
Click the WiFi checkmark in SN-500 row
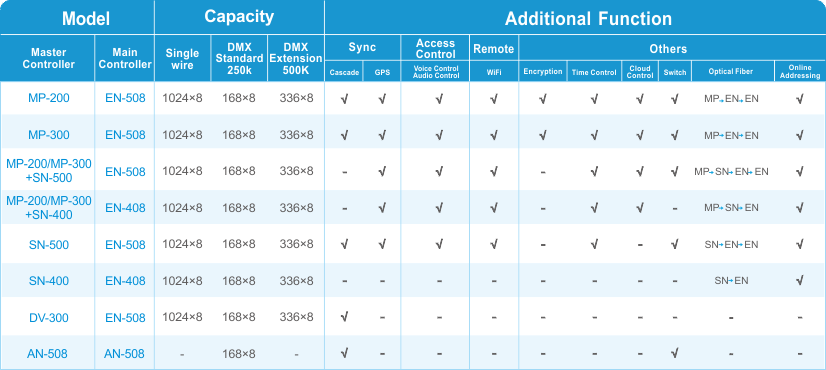(494, 245)
